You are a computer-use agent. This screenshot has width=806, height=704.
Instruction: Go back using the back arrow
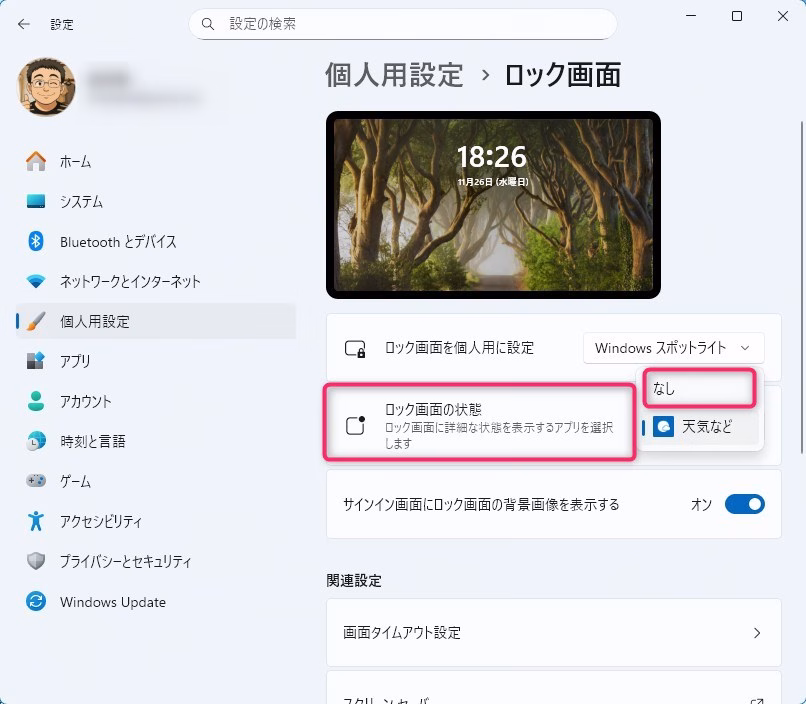click(x=24, y=23)
